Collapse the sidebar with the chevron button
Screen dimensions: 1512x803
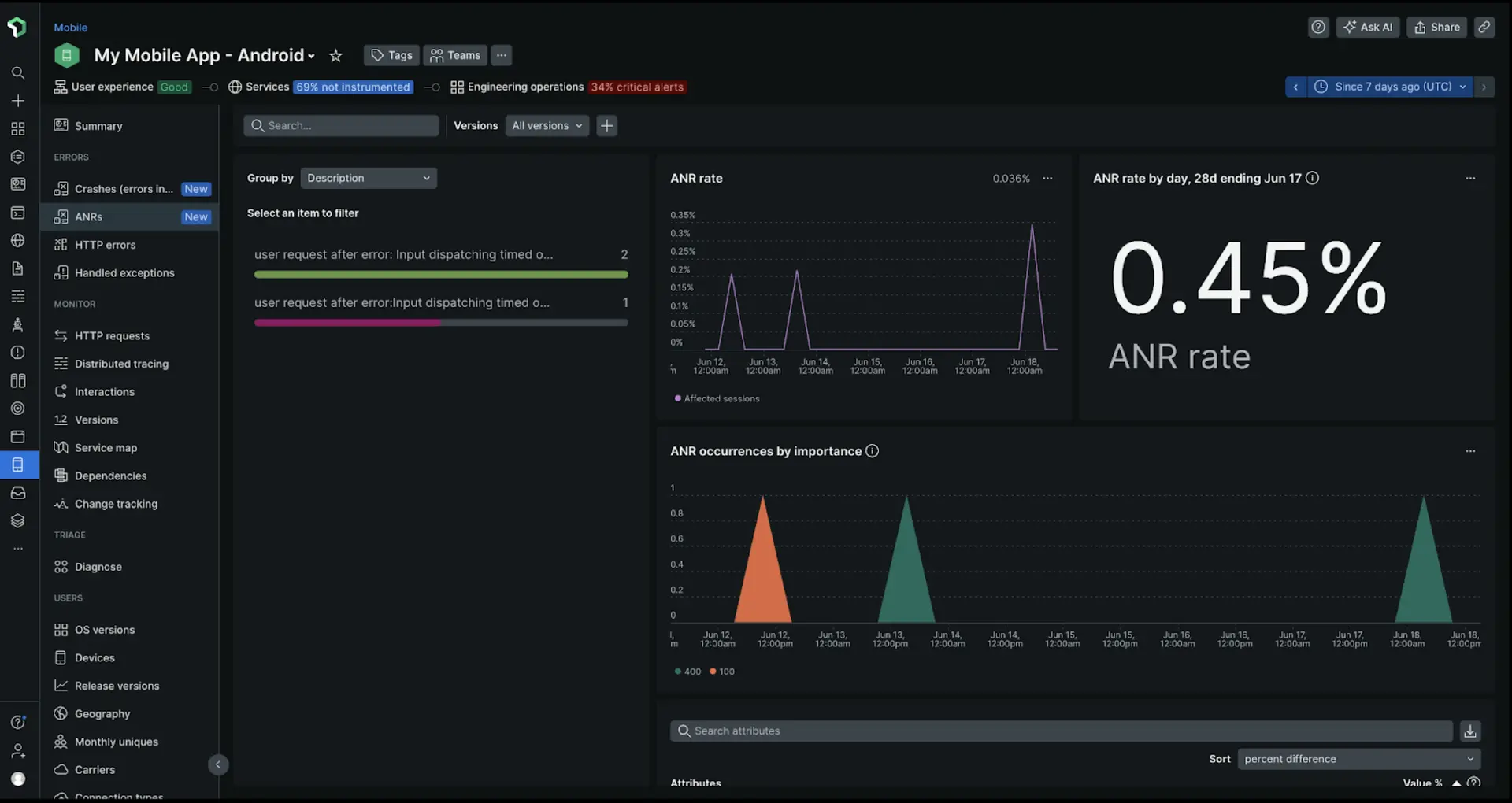(x=218, y=765)
